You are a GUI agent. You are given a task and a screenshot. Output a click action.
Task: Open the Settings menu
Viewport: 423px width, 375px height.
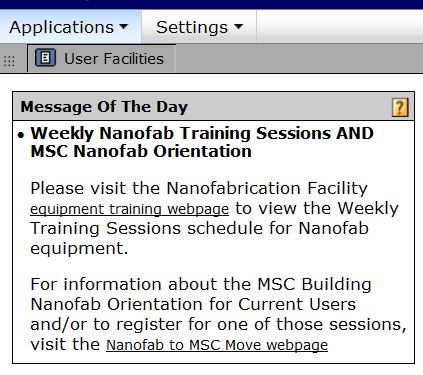click(x=199, y=27)
